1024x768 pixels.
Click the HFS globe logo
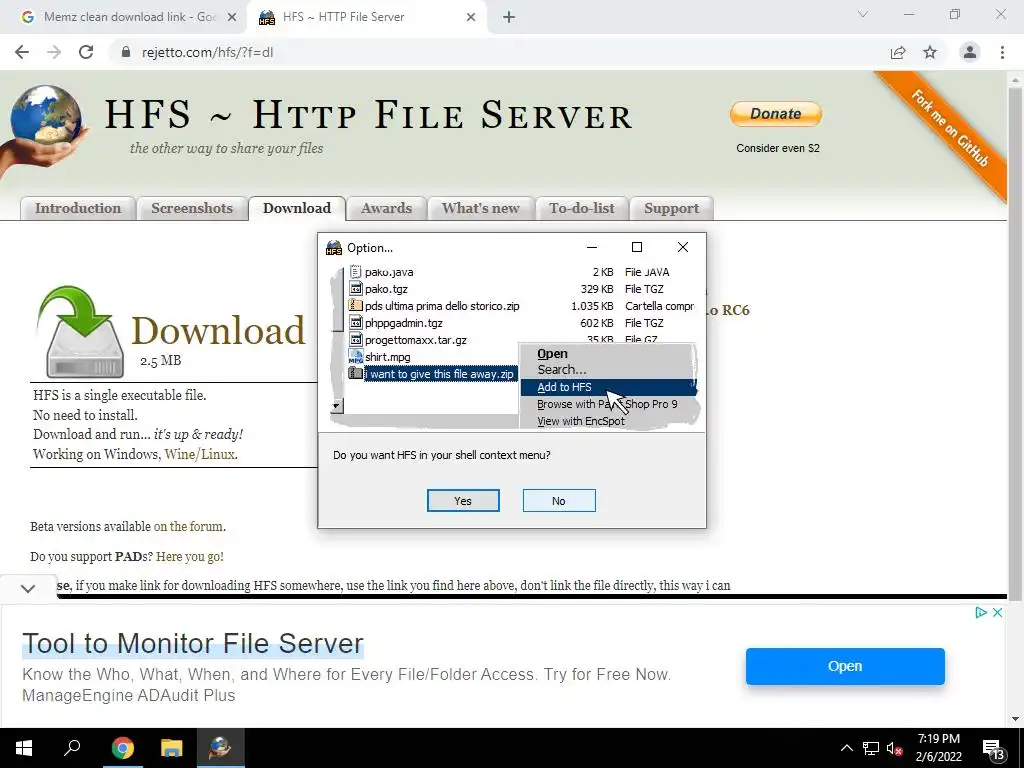(x=46, y=129)
